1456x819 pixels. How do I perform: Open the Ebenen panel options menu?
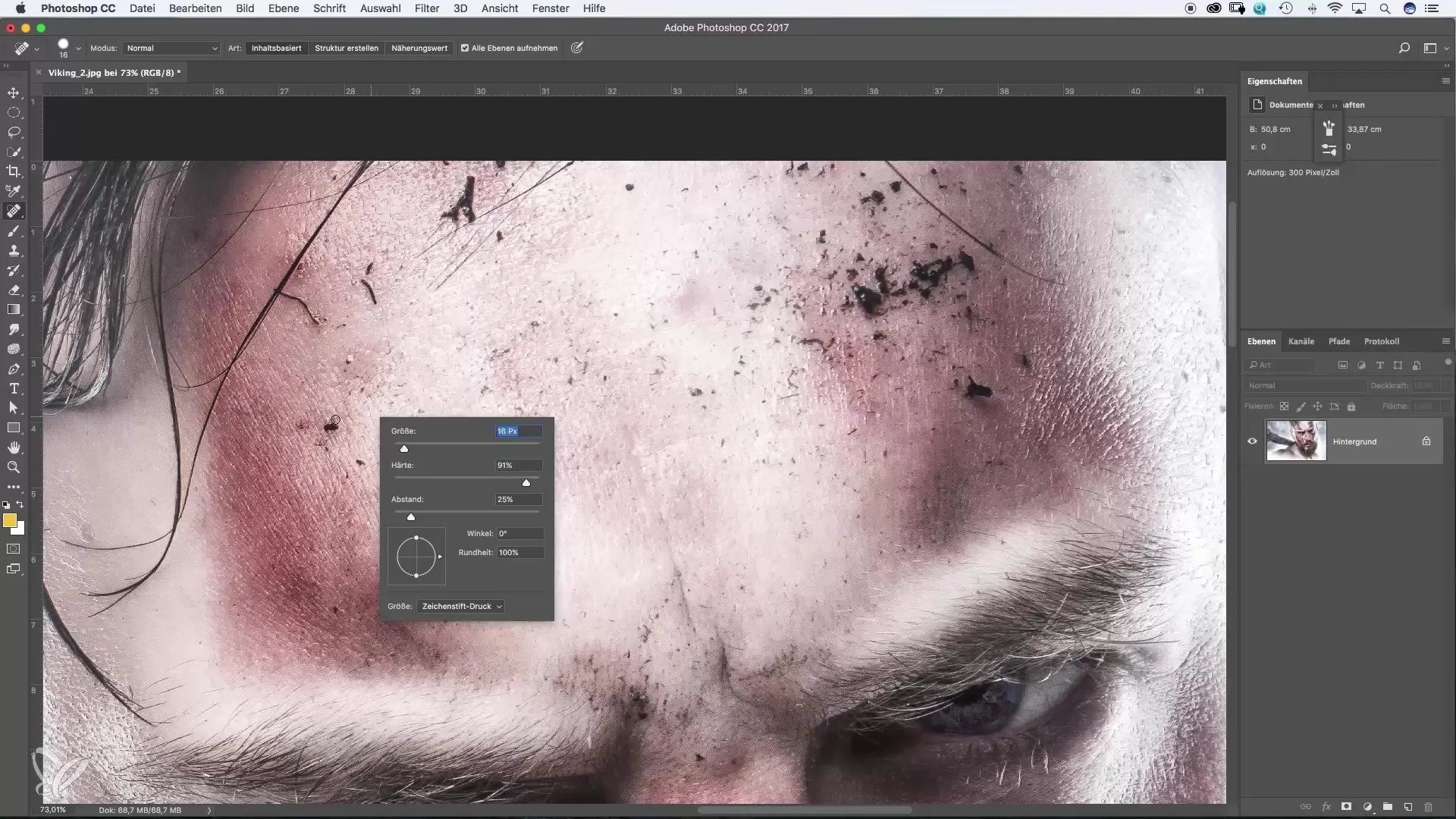click(x=1445, y=341)
